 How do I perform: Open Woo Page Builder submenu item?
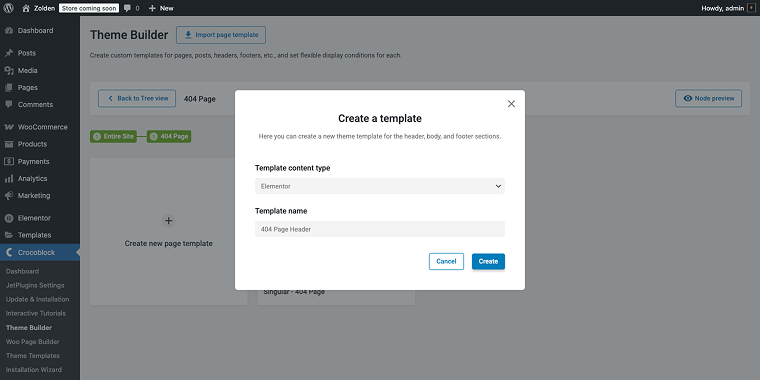pyautogui.click(x=32, y=342)
